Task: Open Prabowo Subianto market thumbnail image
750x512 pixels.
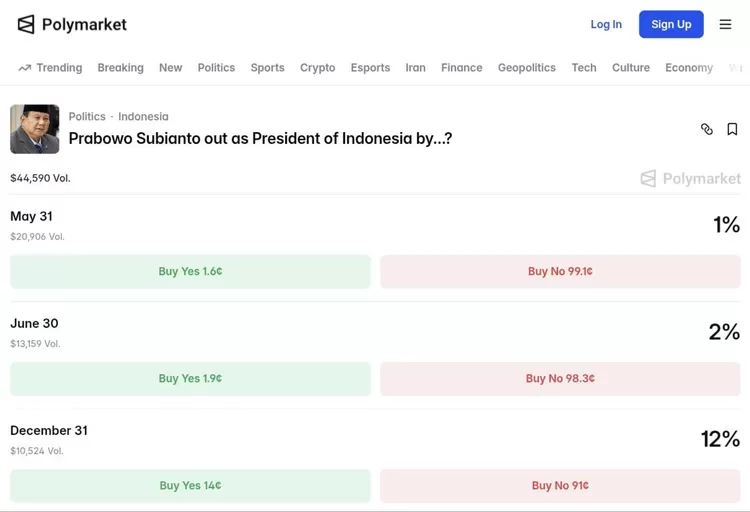Action: (x=35, y=129)
